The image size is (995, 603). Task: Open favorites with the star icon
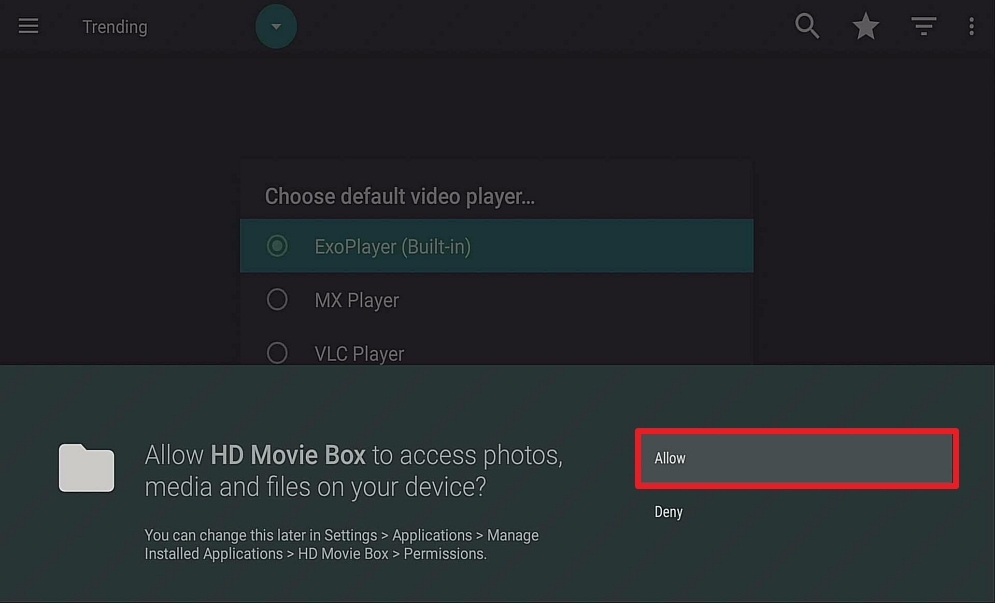(866, 26)
